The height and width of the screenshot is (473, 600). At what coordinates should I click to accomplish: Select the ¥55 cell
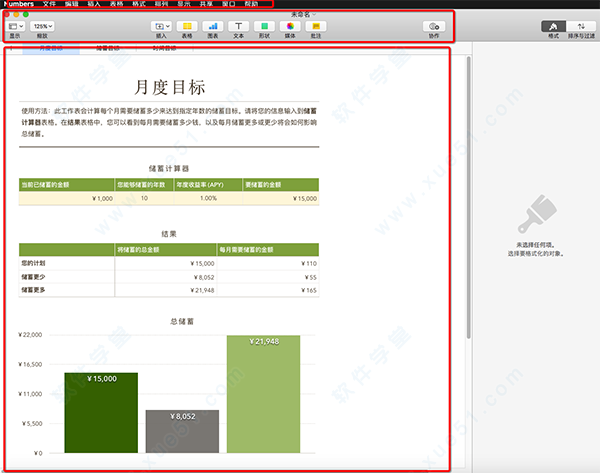[x=268, y=277]
